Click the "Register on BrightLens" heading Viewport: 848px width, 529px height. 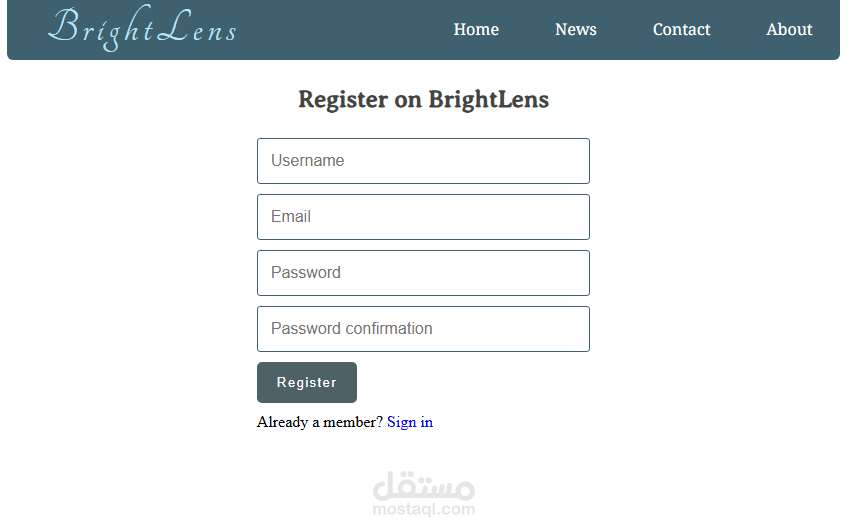click(x=423, y=100)
